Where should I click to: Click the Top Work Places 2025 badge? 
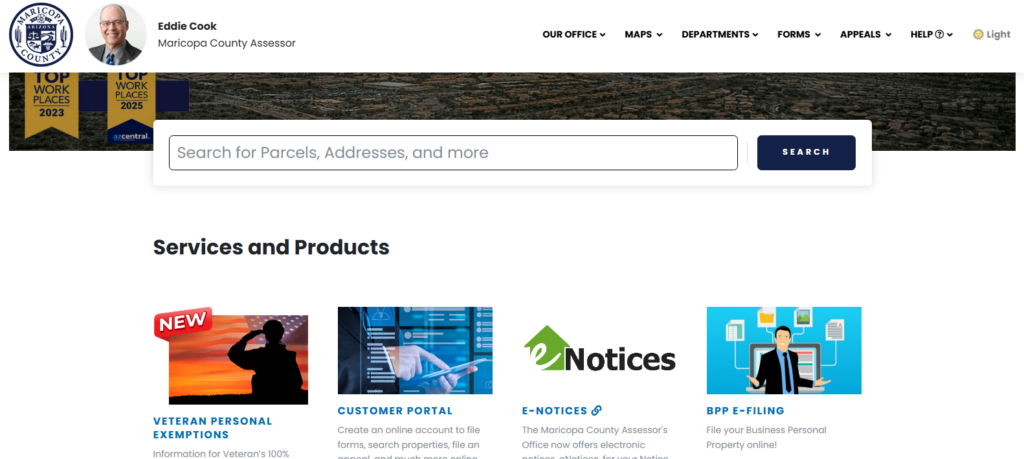(x=131, y=108)
